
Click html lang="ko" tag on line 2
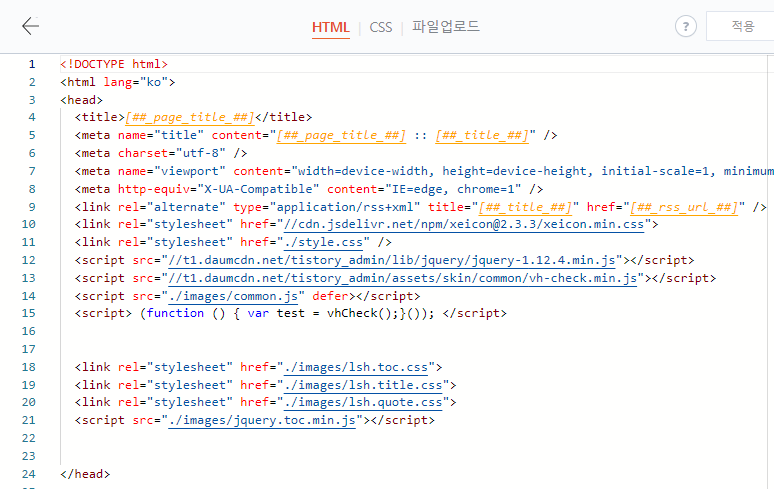[117, 82]
